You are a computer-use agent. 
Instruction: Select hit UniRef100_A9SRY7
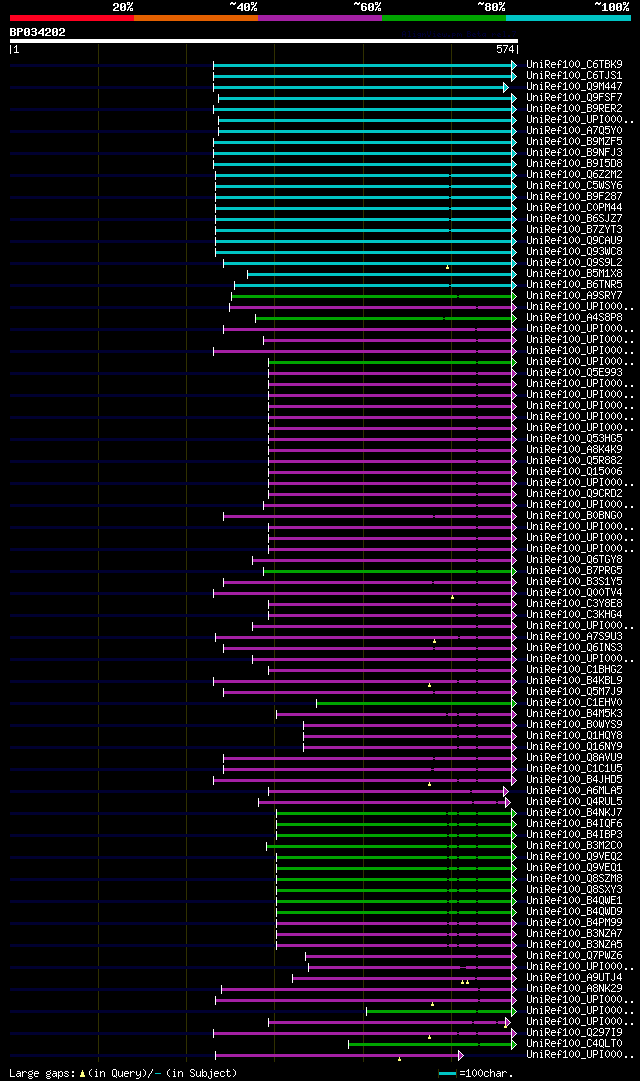coord(574,296)
